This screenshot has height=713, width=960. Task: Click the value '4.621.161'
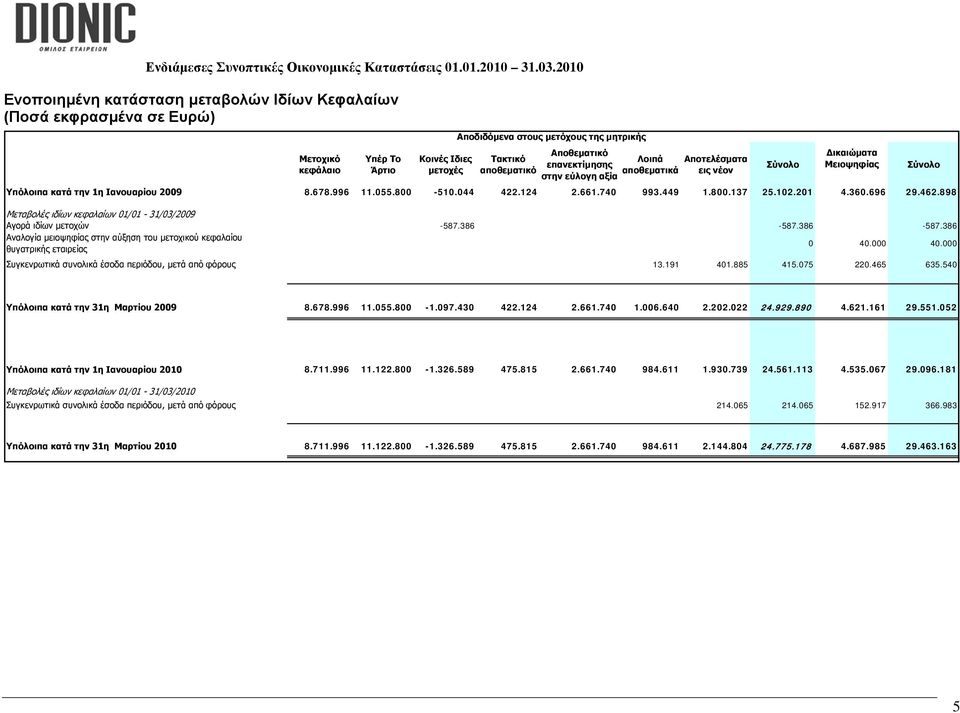coord(863,308)
